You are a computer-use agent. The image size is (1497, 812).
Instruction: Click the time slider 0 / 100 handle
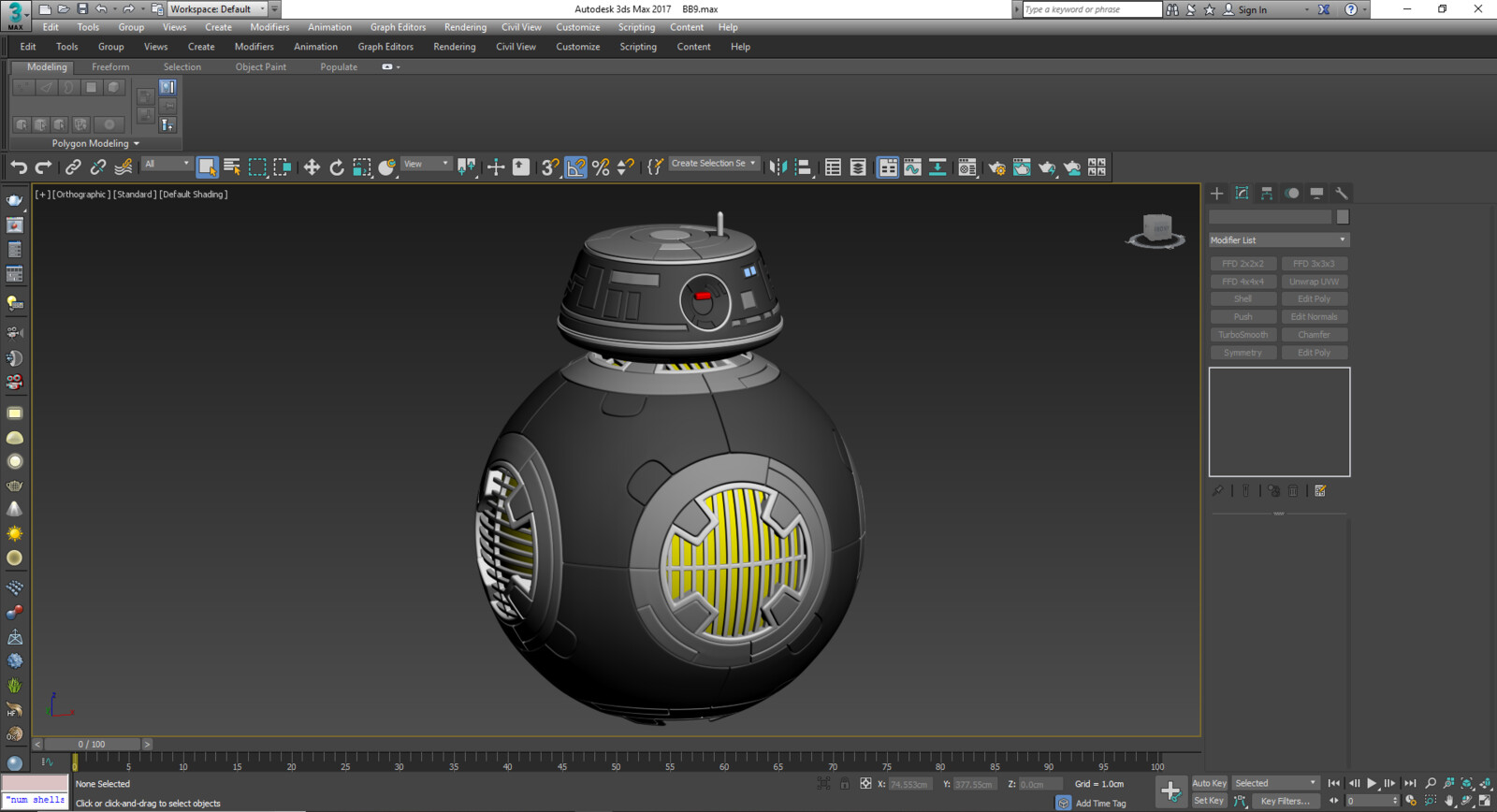[92, 745]
